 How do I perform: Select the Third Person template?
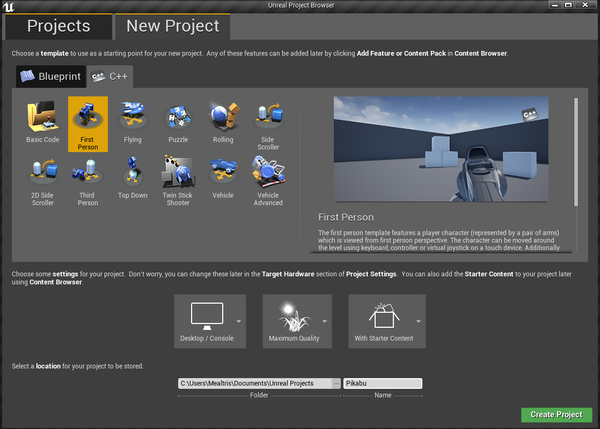click(x=88, y=180)
